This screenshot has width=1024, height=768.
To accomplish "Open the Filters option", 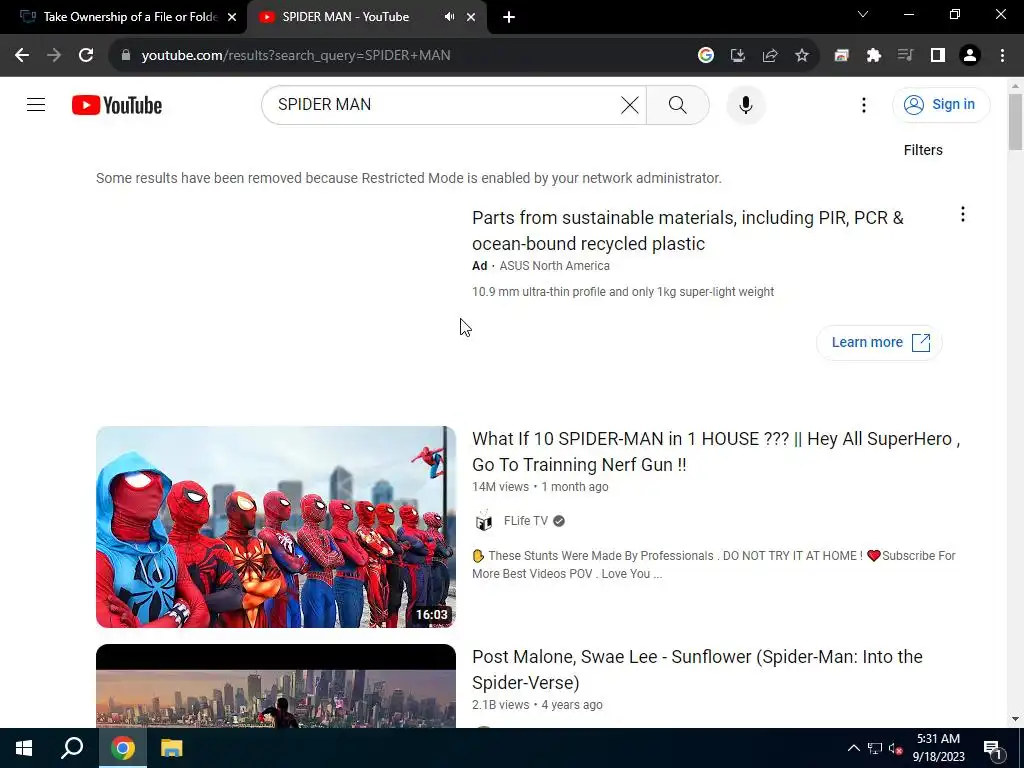I will click(x=923, y=150).
